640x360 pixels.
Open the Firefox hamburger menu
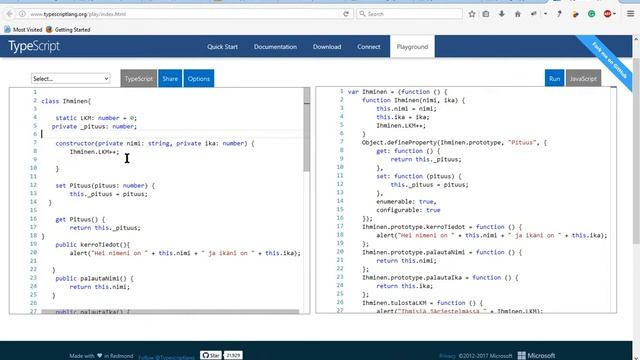(x=631, y=14)
